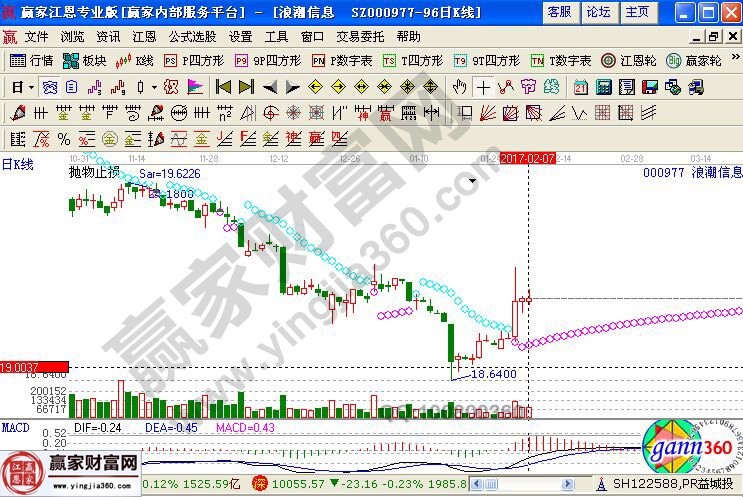Click the 客服 button

[560, 12]
